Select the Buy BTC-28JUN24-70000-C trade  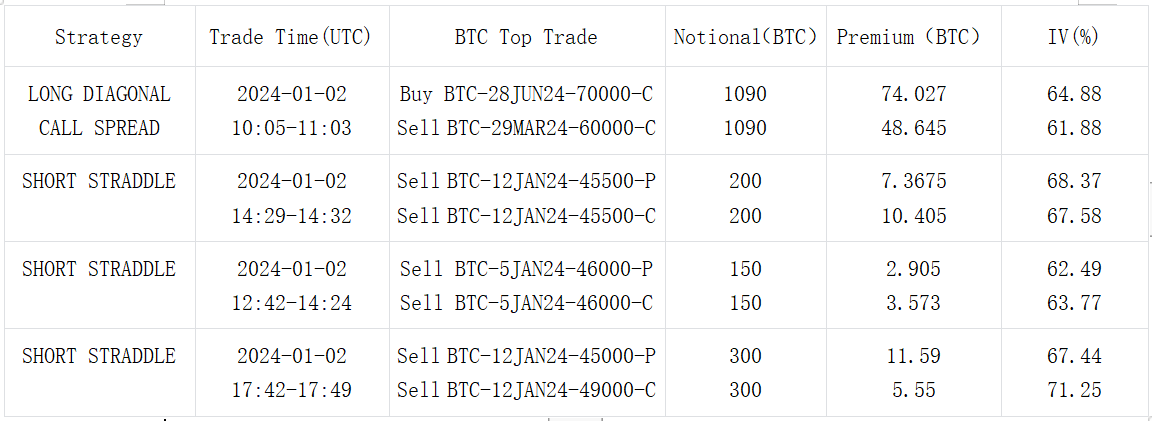coord(525,95)
